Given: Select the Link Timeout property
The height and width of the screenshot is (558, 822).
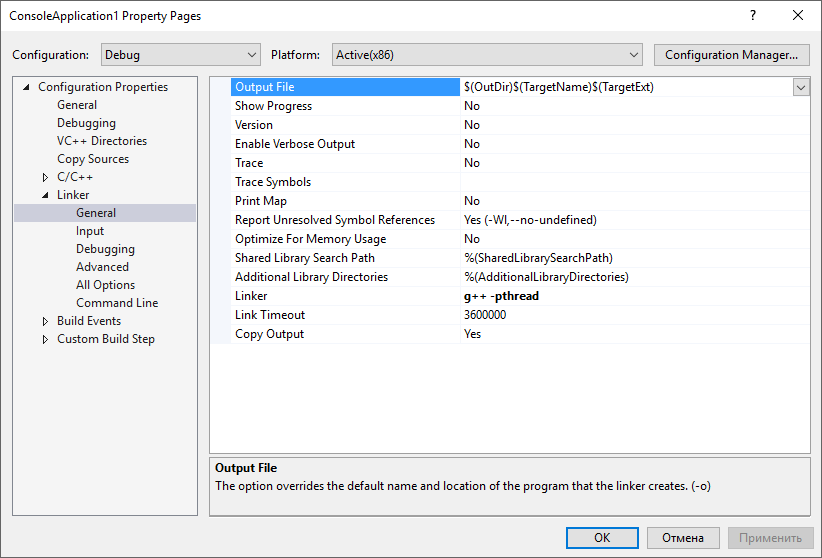Looking at the screenshot, I should tap(345, 315).
